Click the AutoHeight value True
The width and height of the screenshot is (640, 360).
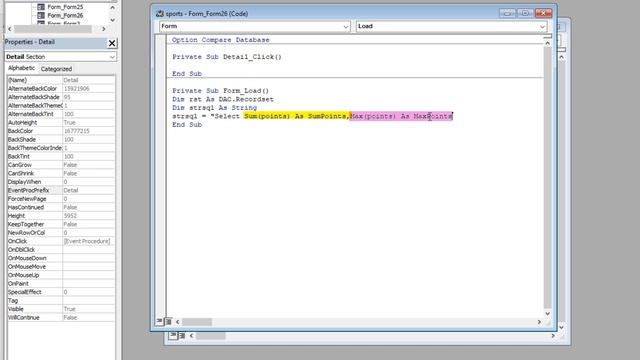pyautogui.click(x=89, y=122)
